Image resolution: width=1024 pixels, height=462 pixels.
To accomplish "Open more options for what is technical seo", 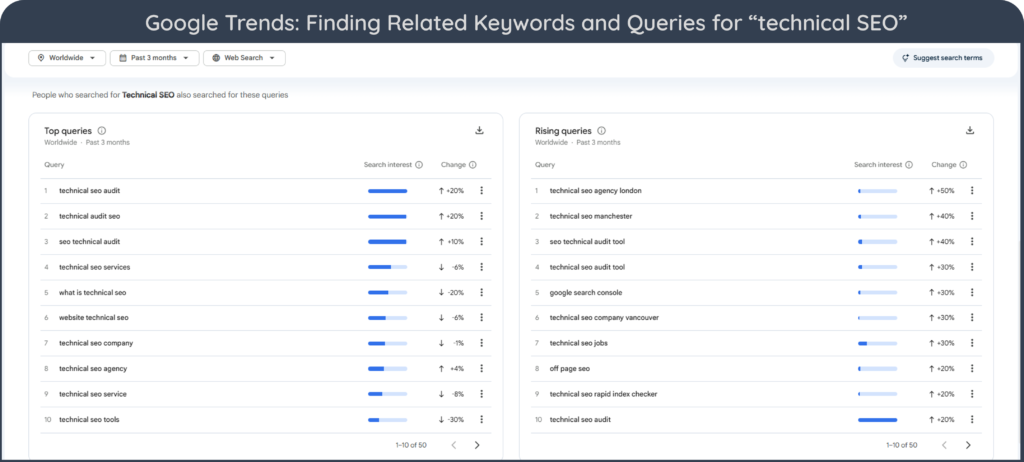I will pyautogui.click(x=481, y=292).
